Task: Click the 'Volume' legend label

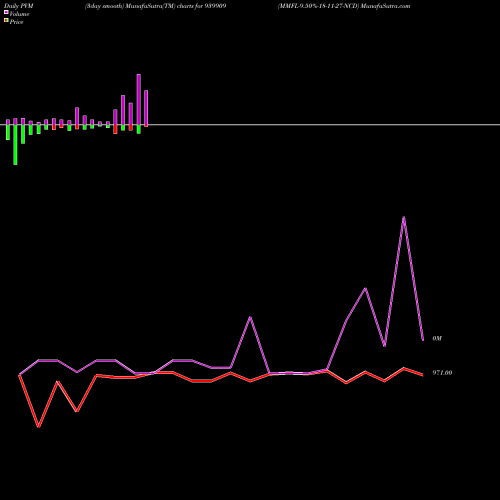Action: point(19,14)
